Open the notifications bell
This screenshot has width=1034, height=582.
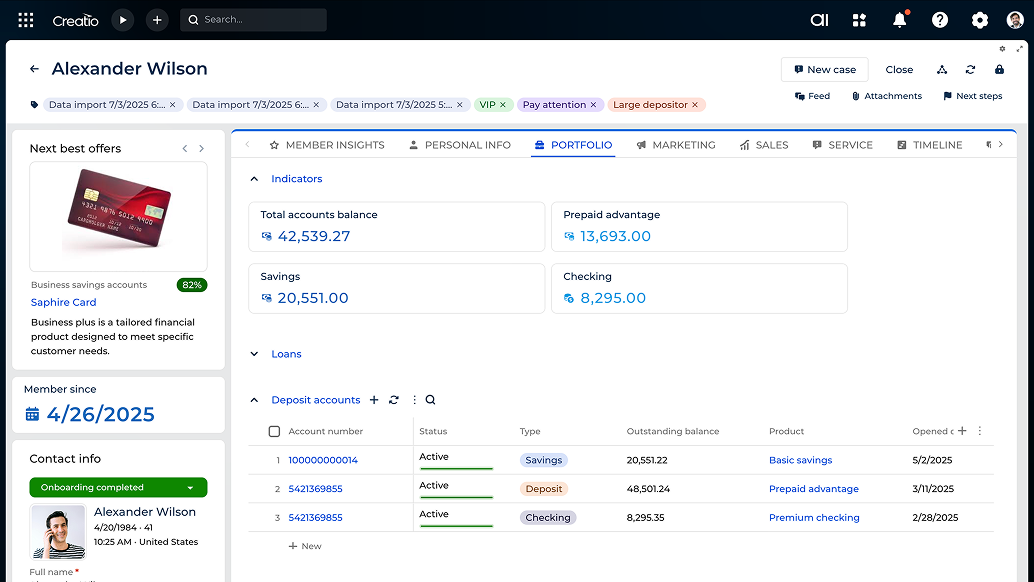point(900,20)
